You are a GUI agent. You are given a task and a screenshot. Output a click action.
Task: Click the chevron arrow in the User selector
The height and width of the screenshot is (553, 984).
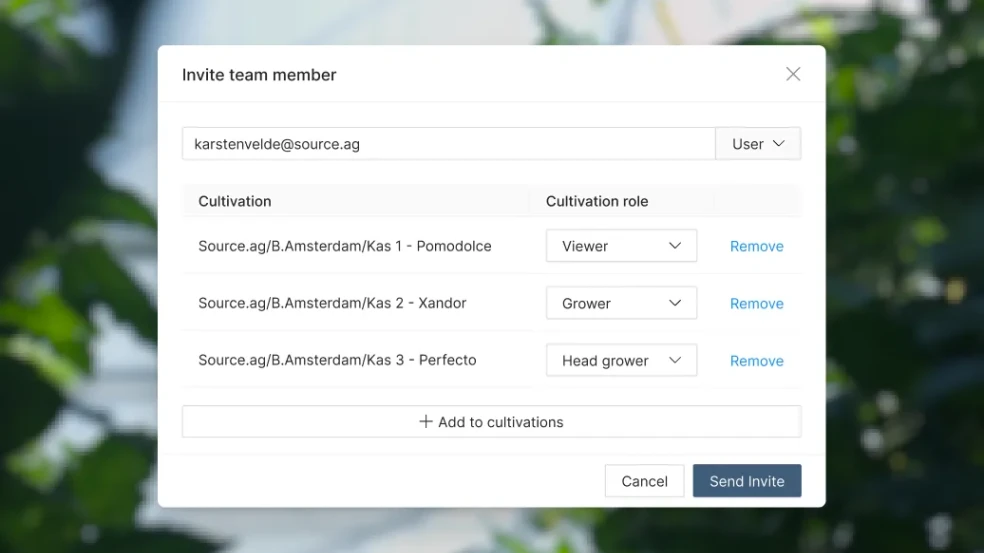pos(779,144)
